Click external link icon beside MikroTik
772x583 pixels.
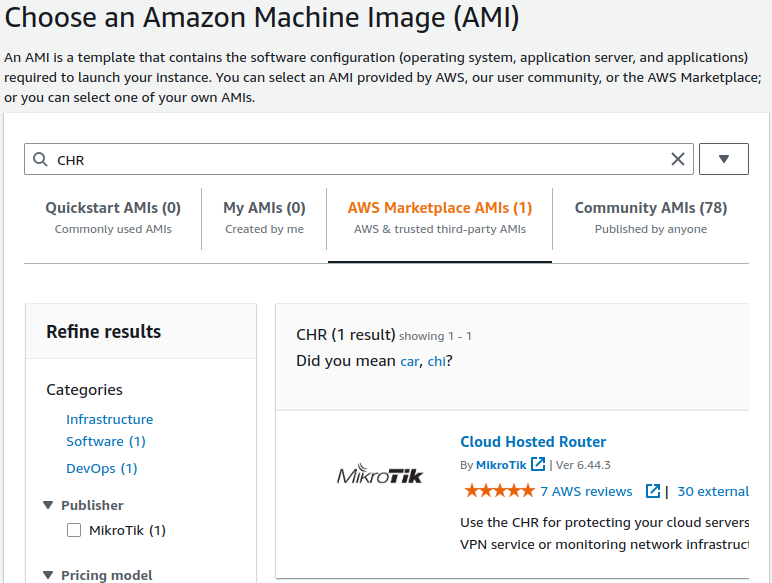538,464
